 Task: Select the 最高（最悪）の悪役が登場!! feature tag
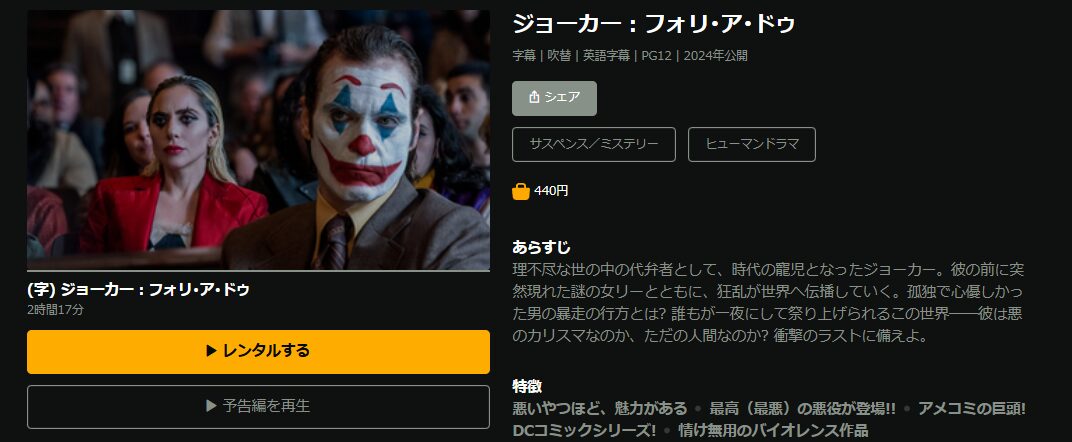coord(803,409)
